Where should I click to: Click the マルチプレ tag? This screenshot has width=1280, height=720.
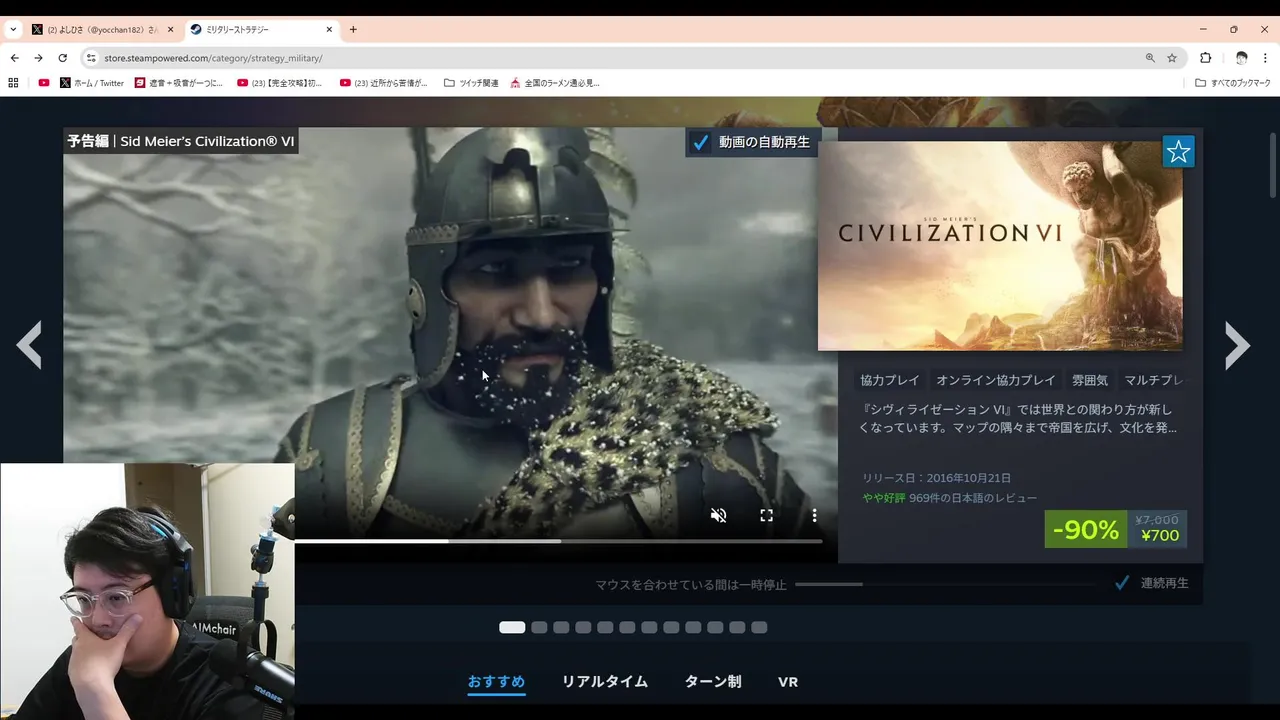pos(1154,380)
